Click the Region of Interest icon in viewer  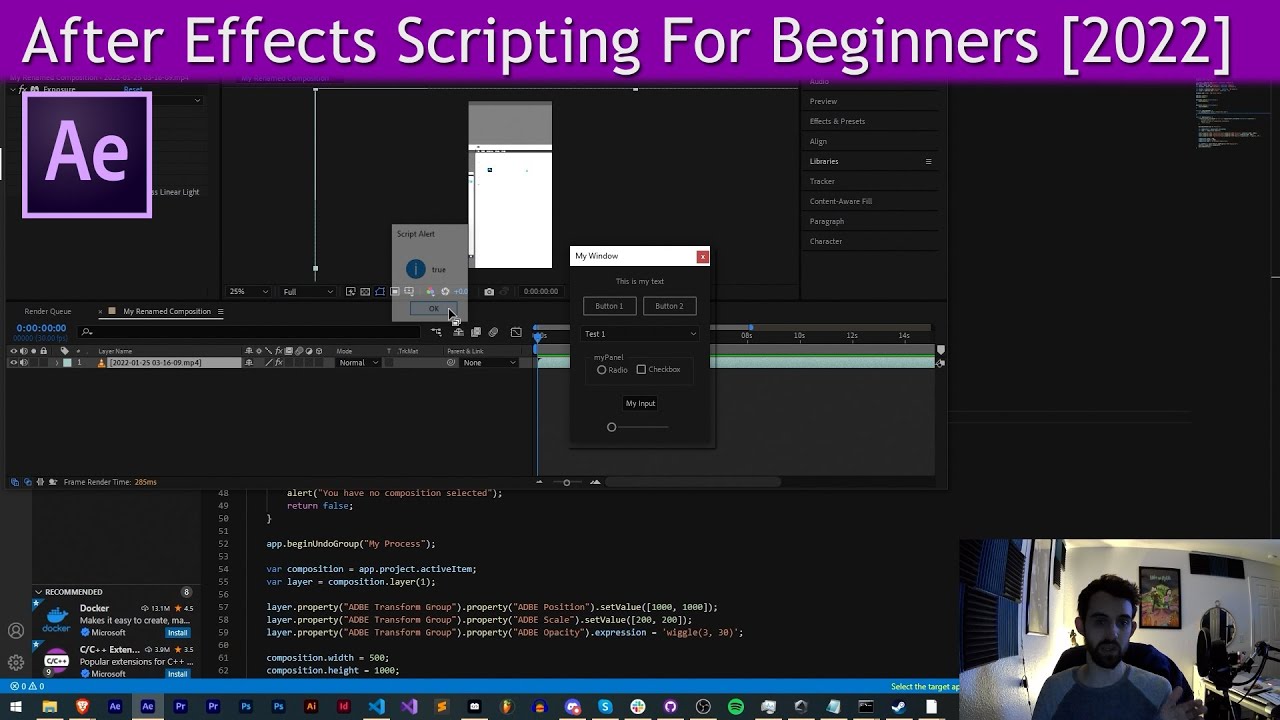click(x=395, y=292)
